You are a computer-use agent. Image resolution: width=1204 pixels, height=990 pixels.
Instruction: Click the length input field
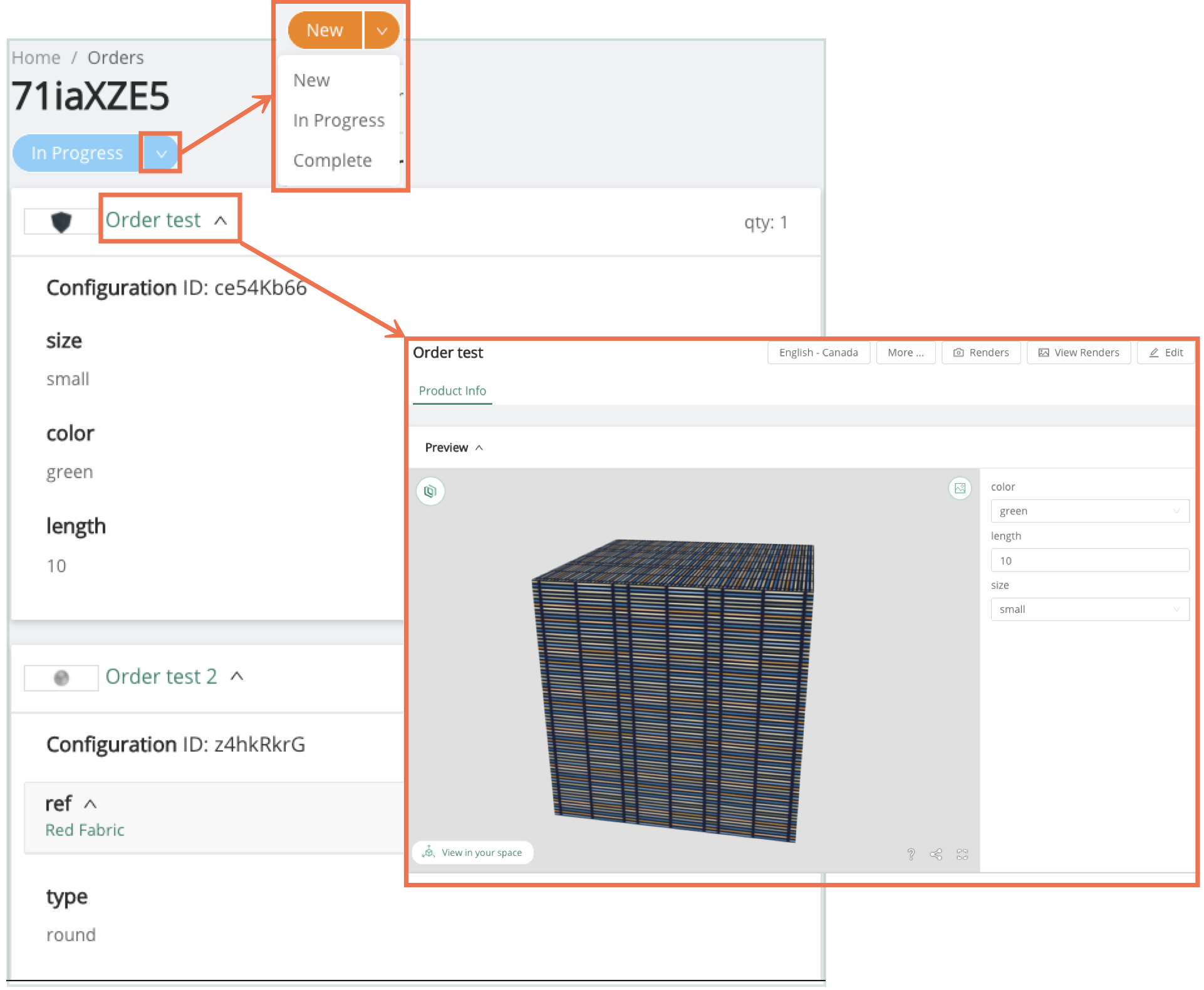click(1089, 561)
